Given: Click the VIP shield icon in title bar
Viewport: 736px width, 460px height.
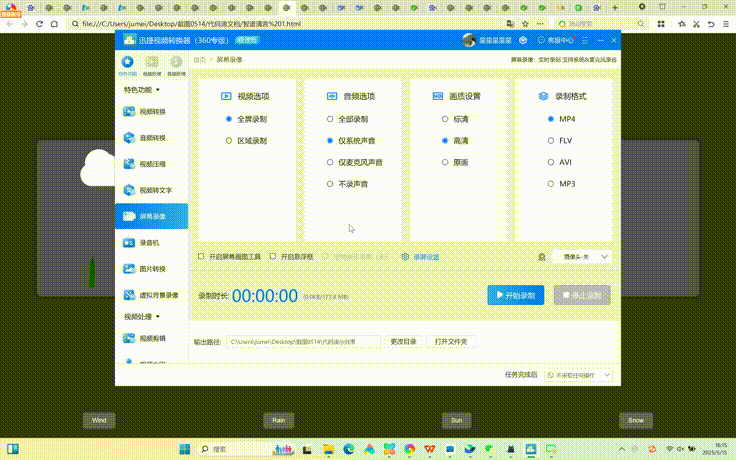Looking at the screenshot, I should coord(523,40).
